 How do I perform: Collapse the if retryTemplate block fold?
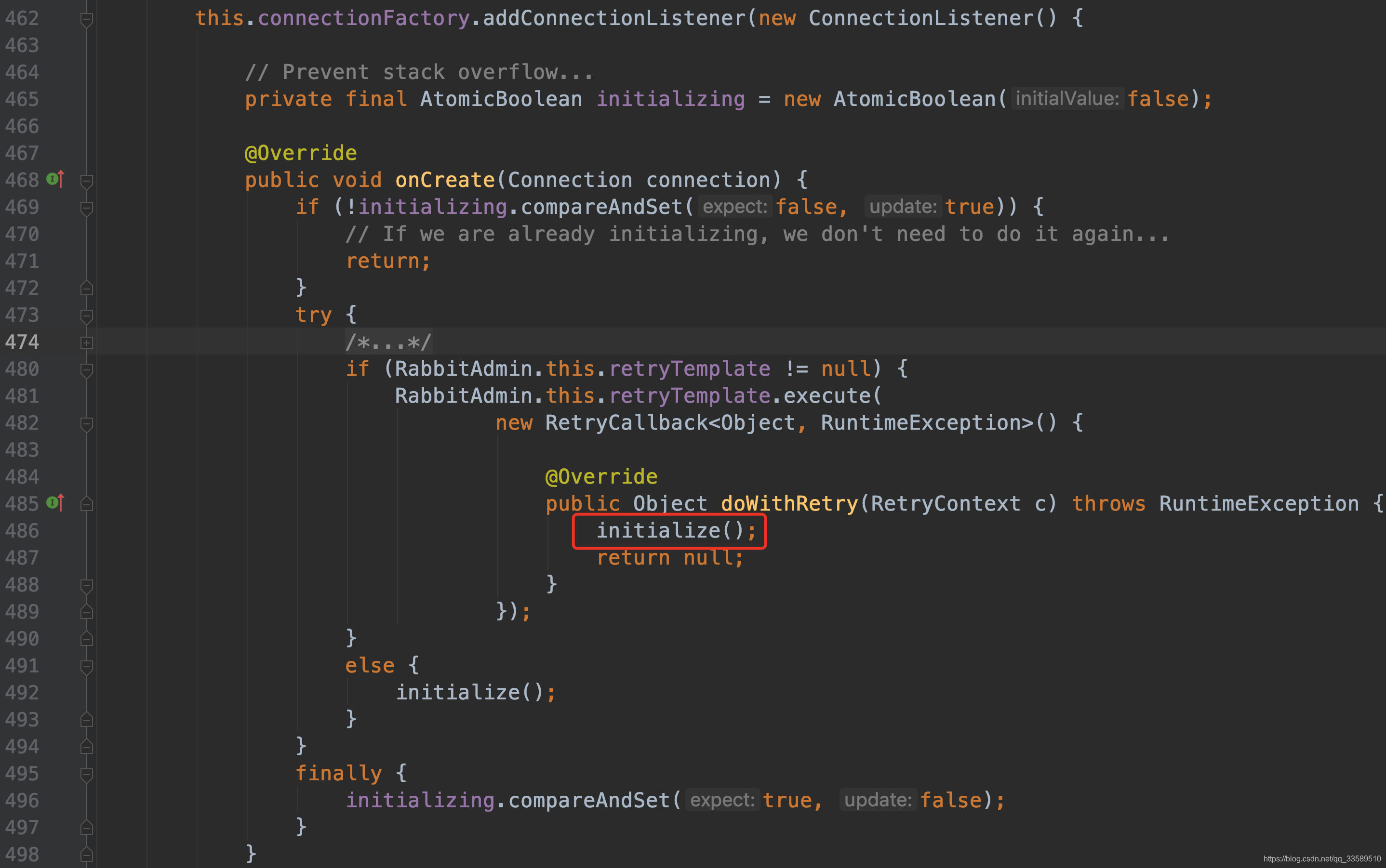click(x=87, y=370)
